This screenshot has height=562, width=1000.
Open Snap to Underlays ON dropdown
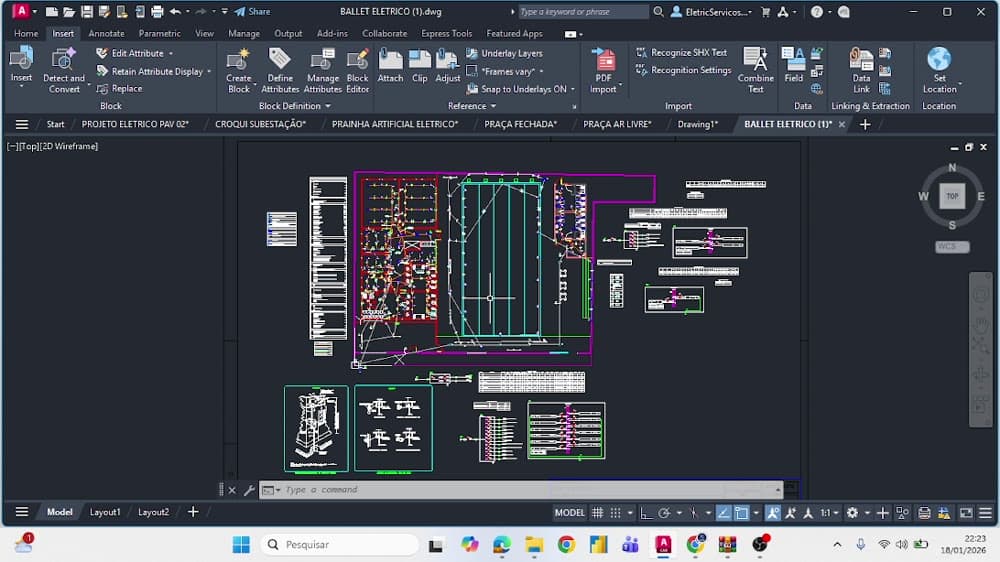[573, 89]
